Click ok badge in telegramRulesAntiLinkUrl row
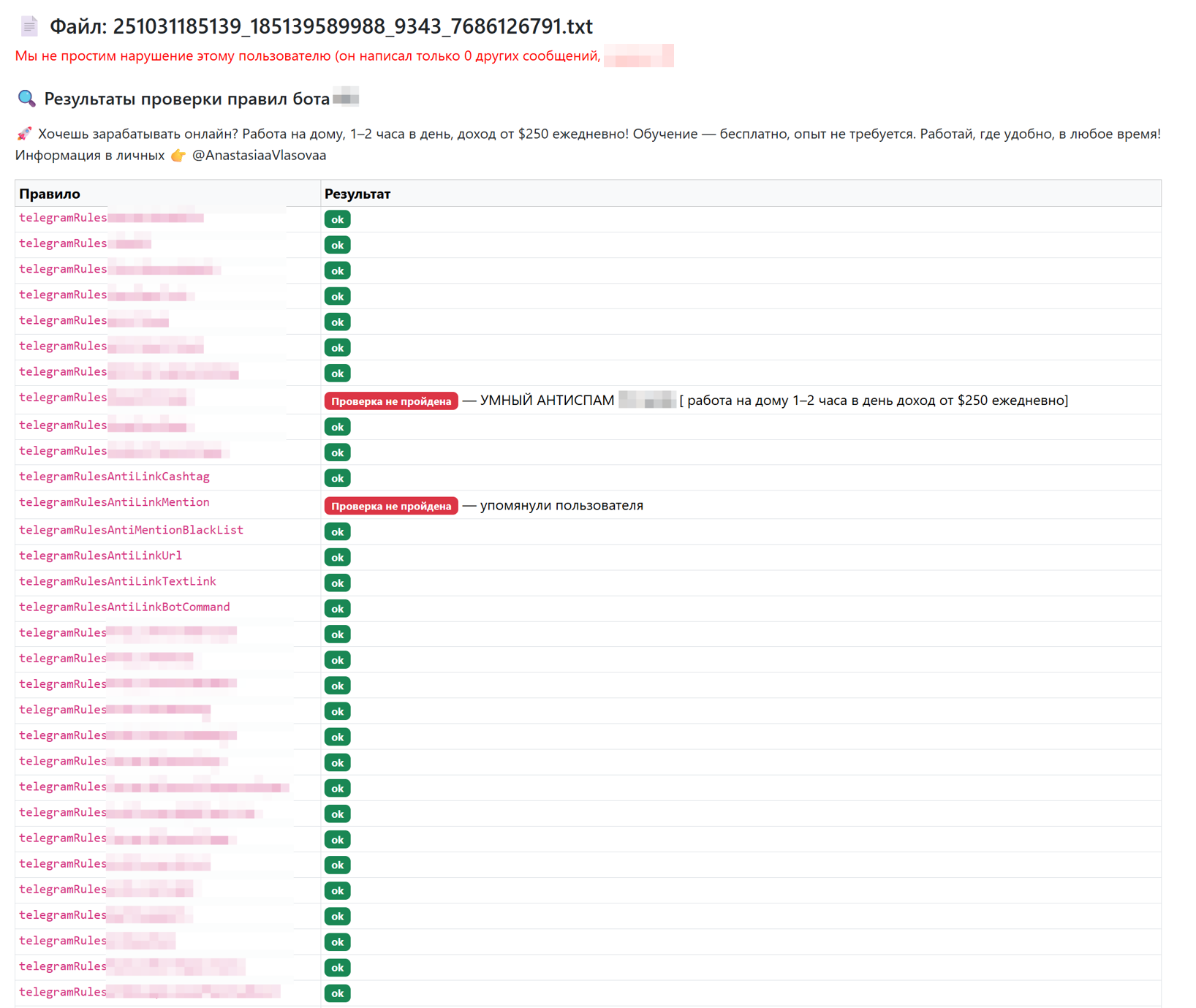This screenshot has width=1196, height=1008. tap(337, 557)
